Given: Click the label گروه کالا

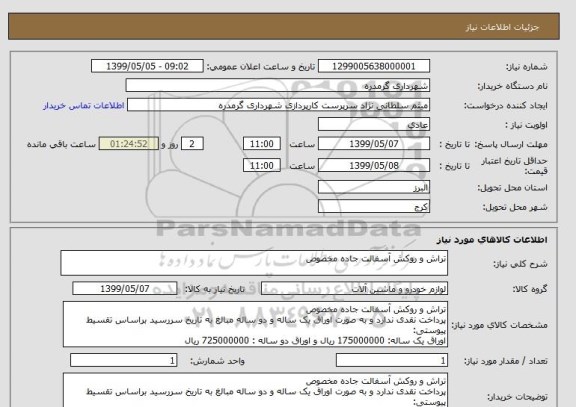Looking at the screenshot, I should (530, 289).
